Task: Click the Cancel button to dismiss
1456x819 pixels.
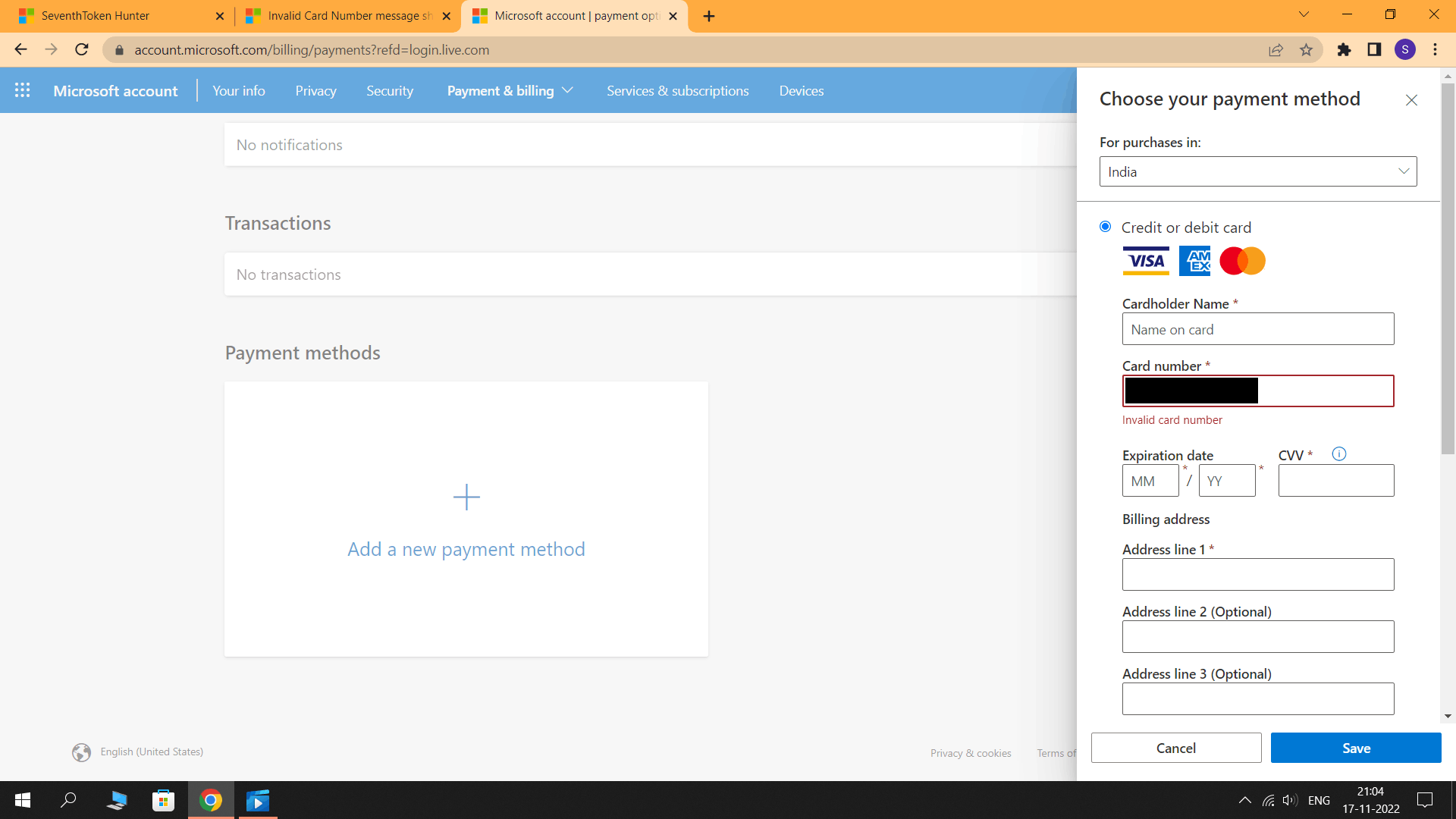Action: 1176,747
